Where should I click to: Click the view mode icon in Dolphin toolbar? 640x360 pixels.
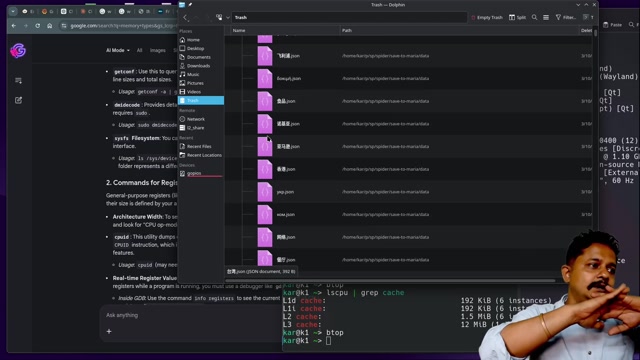tap(219, 18)
